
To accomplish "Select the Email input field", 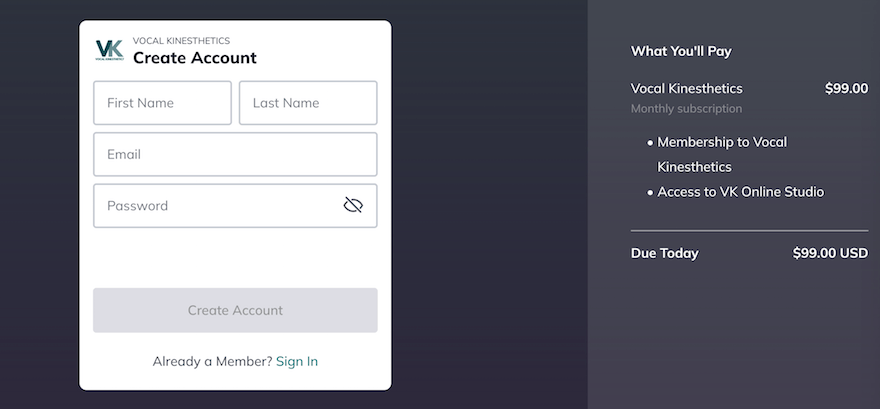I will 235,154.
